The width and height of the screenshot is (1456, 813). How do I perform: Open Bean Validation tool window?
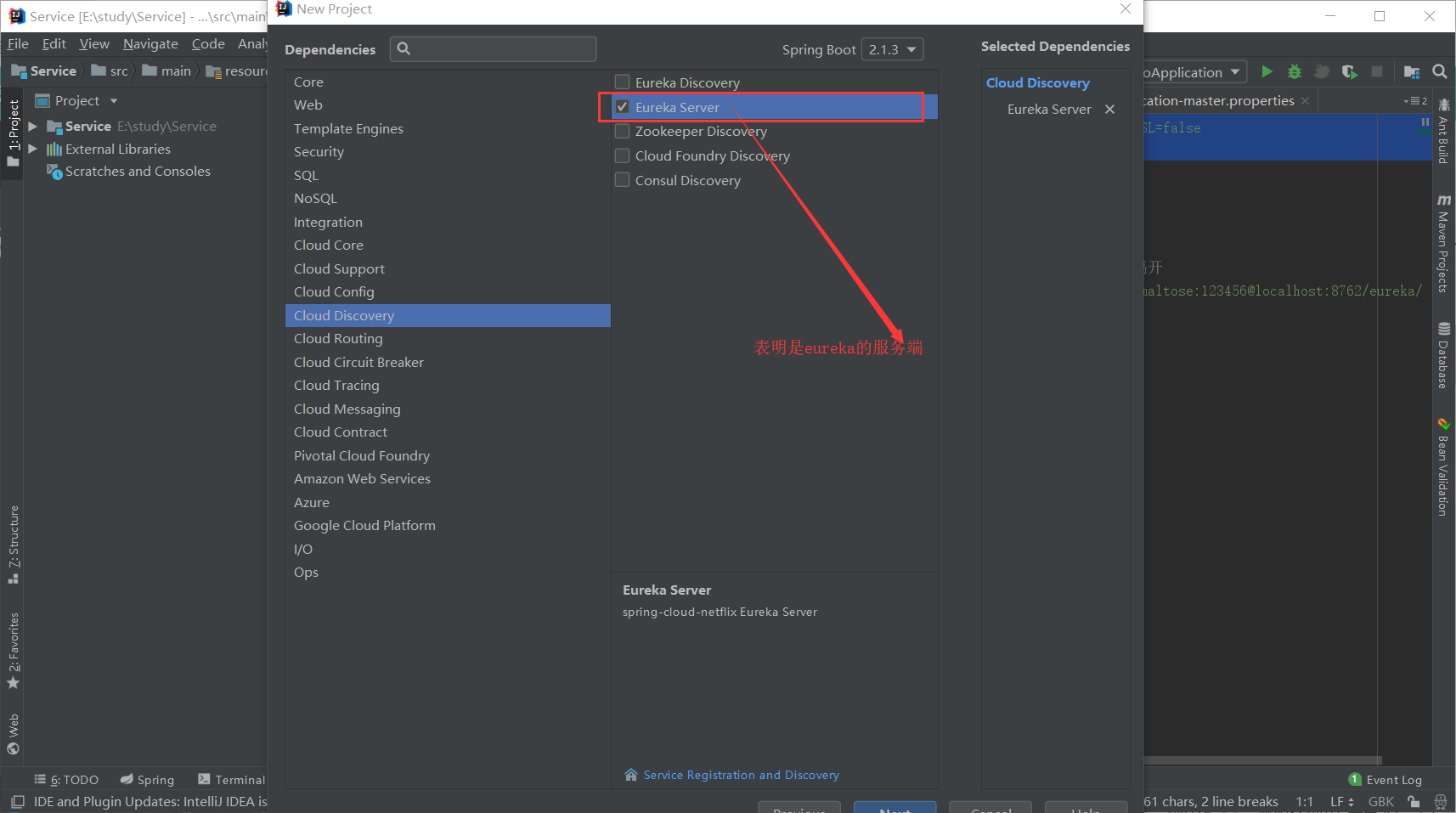tap(1443, 466)
